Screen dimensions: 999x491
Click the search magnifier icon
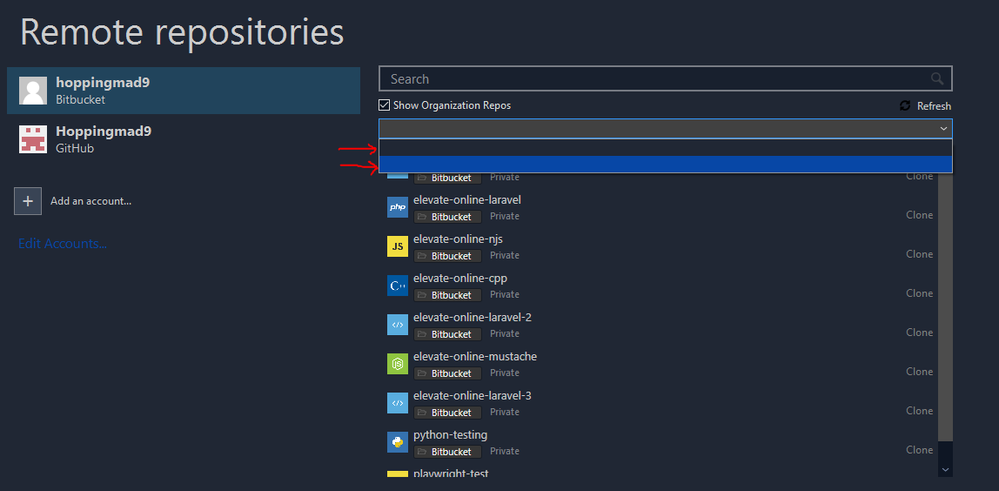pos(937,78)
